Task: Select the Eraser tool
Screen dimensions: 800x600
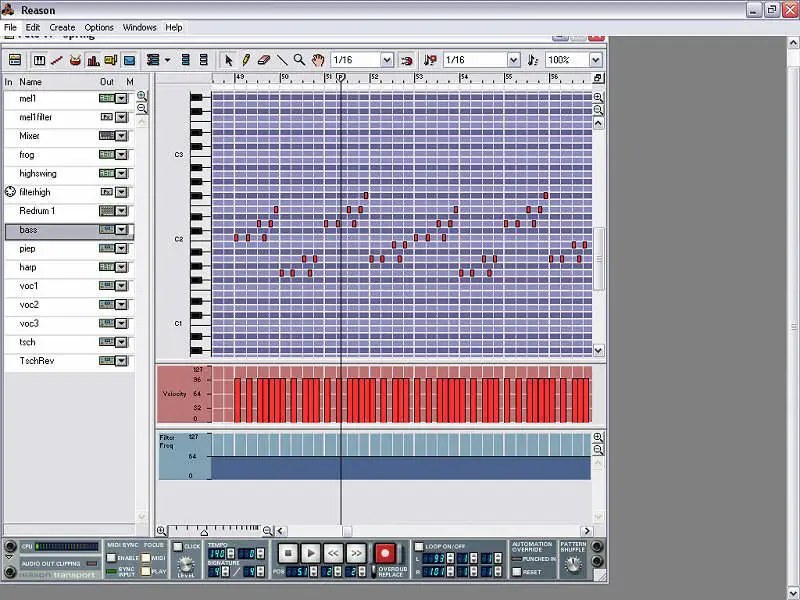Action: click(264, 60)
